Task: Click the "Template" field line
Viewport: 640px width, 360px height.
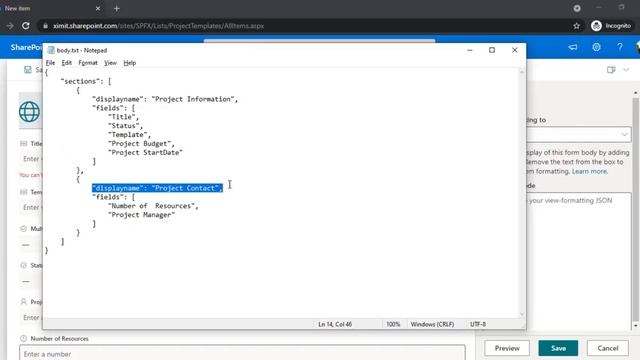Action: (x=129, y=135)
